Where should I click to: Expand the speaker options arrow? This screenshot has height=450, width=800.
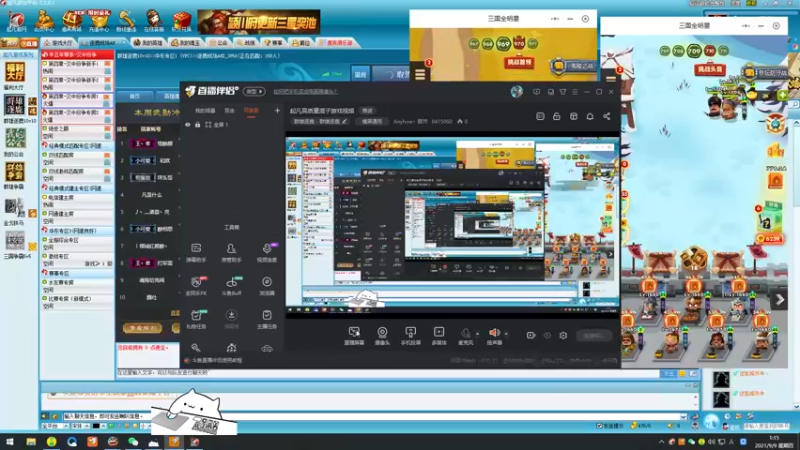coord(506,334)
